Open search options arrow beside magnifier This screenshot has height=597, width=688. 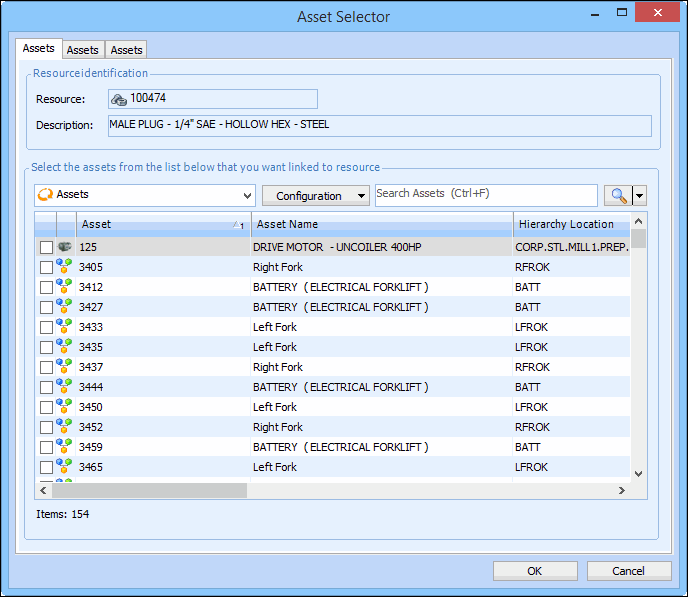(x=640, y=196)
